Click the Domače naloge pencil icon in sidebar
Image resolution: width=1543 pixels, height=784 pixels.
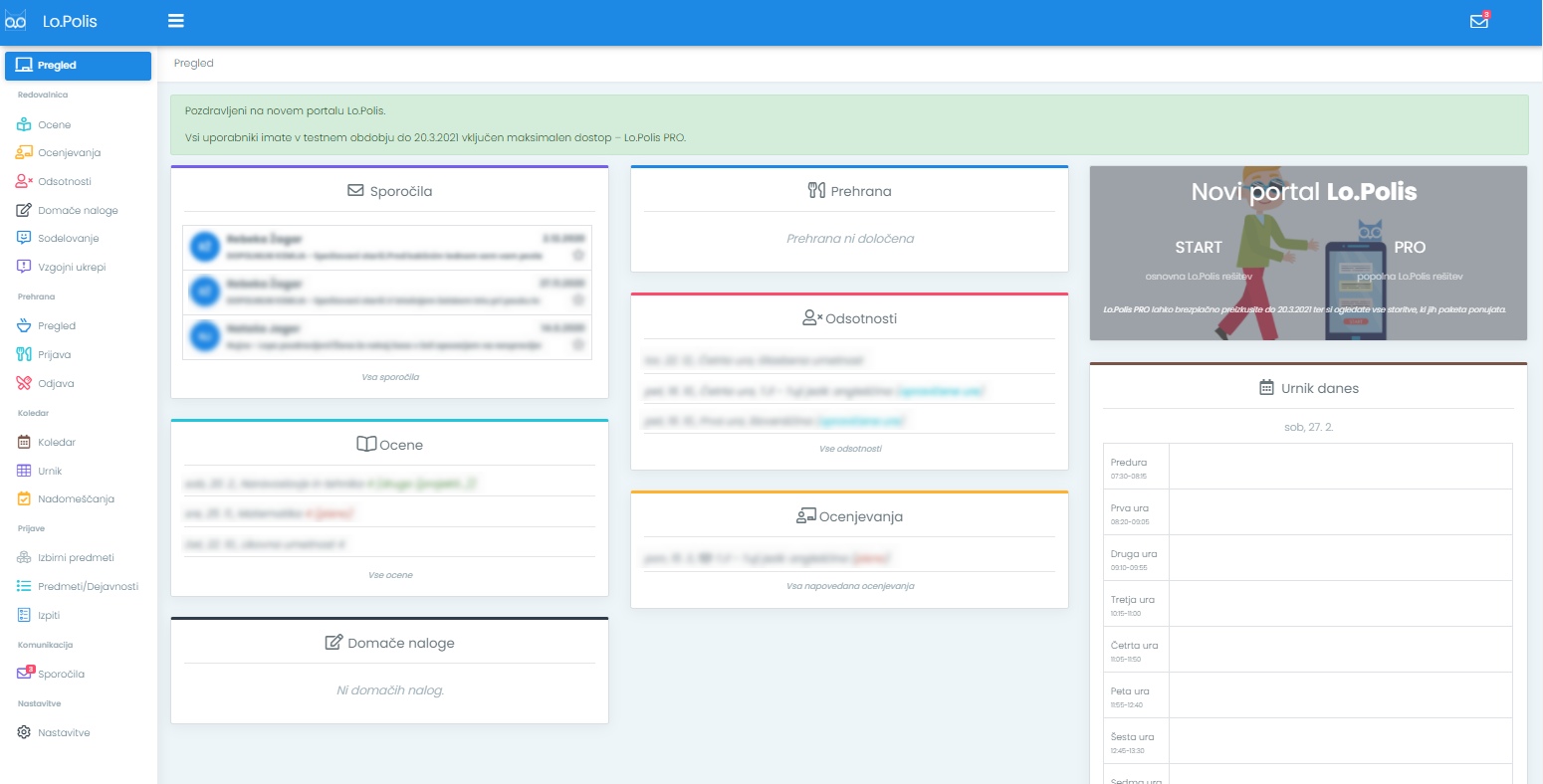24,211
